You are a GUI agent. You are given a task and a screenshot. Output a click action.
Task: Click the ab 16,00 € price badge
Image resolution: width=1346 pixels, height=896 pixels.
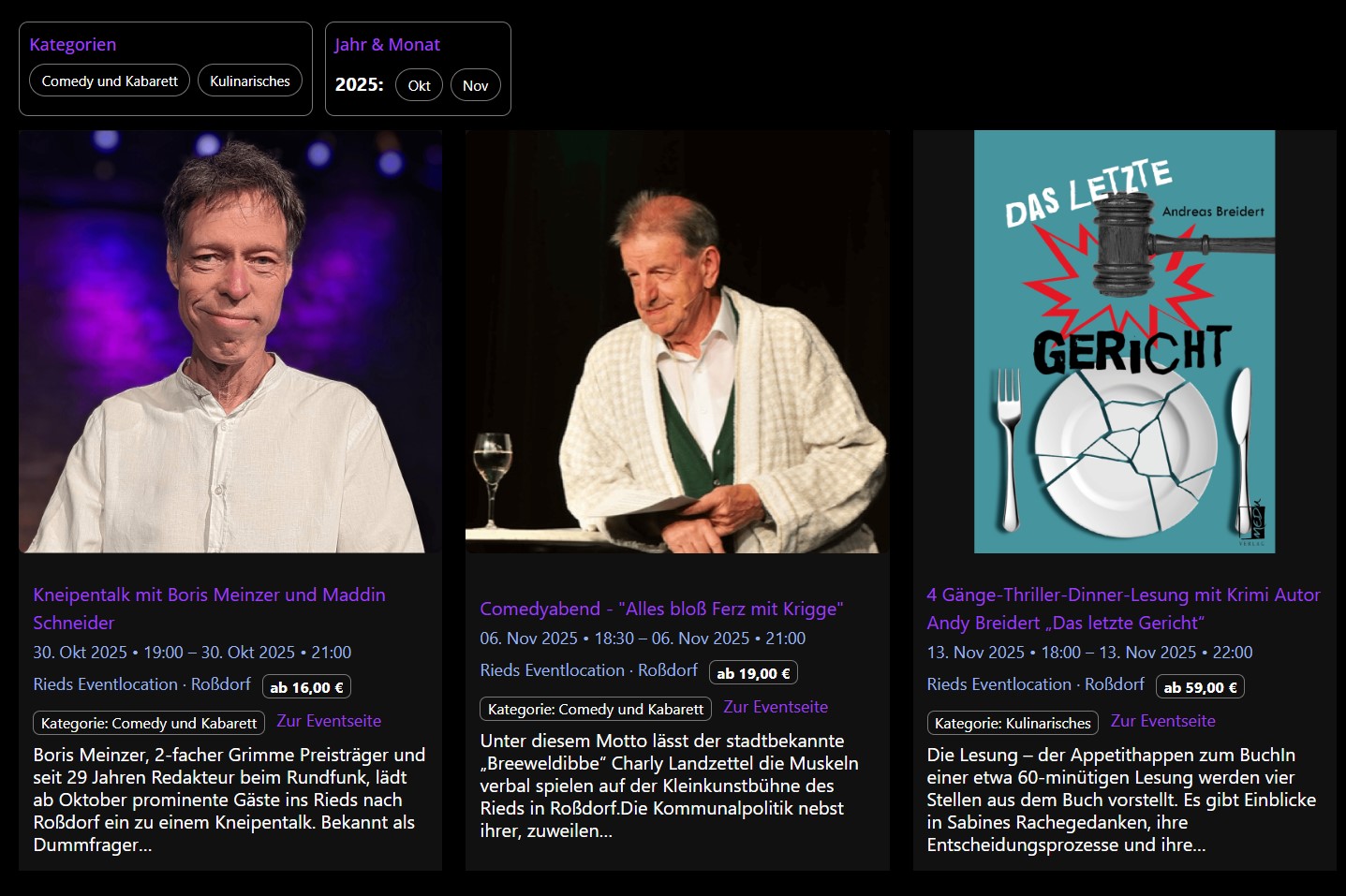pyautogui.click(x=306, y=687)
